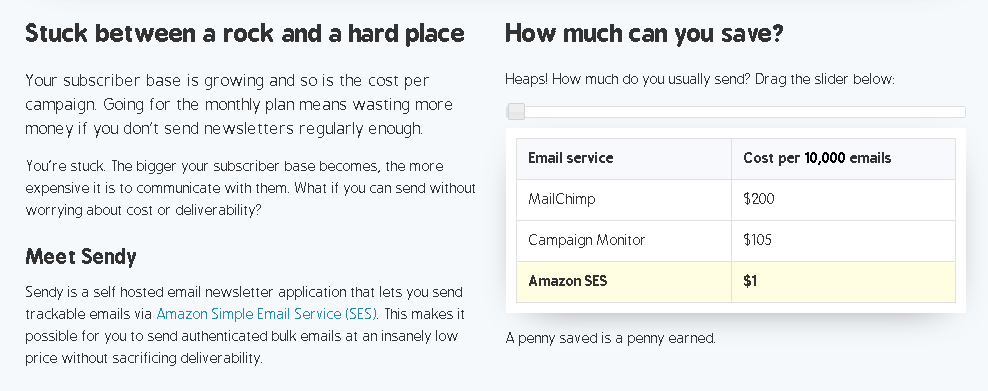Click the slider handle at left end
The height and width of the screenshot is (391, 988).
[x=516, y=112]
